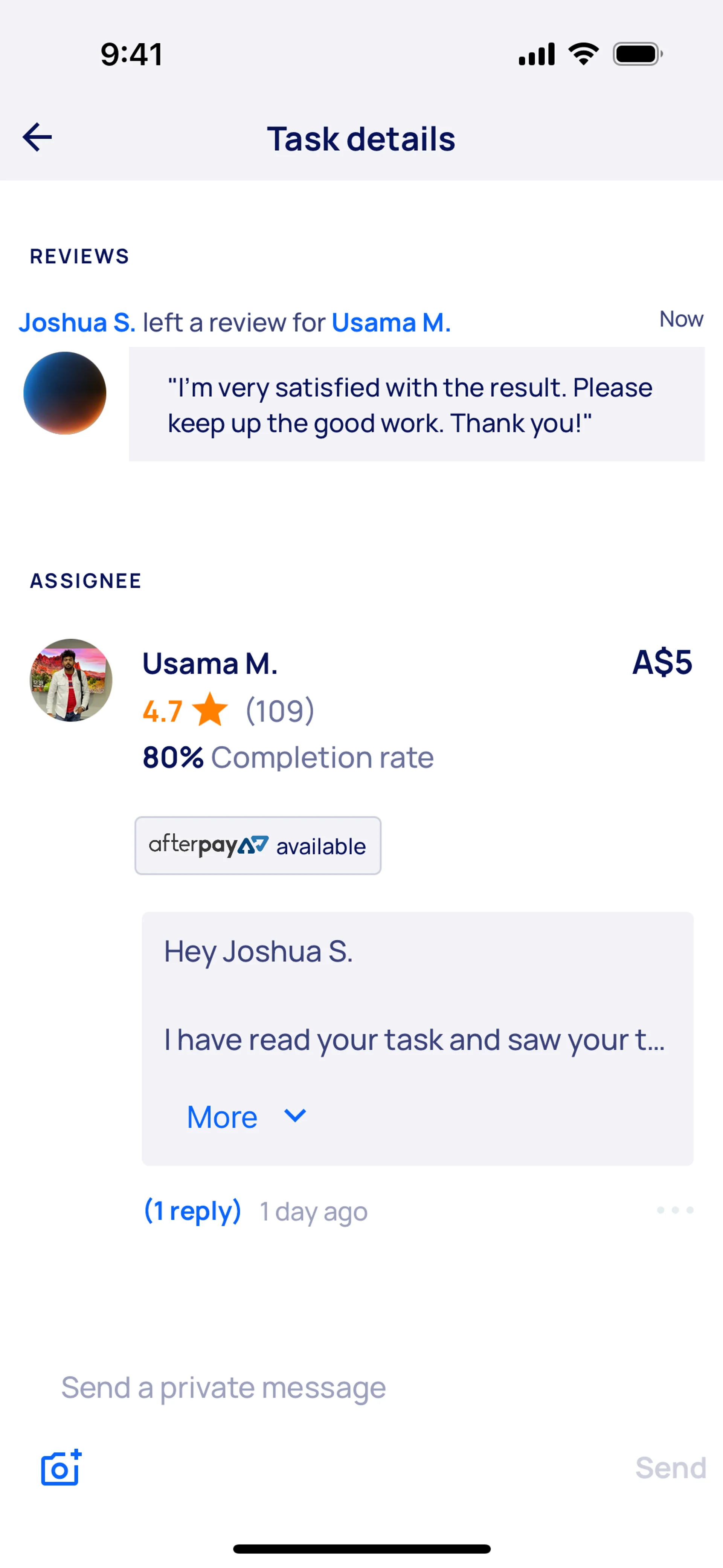Tap the battery status icon
This screenshot has width=723, height=1568.
(637, 54)
